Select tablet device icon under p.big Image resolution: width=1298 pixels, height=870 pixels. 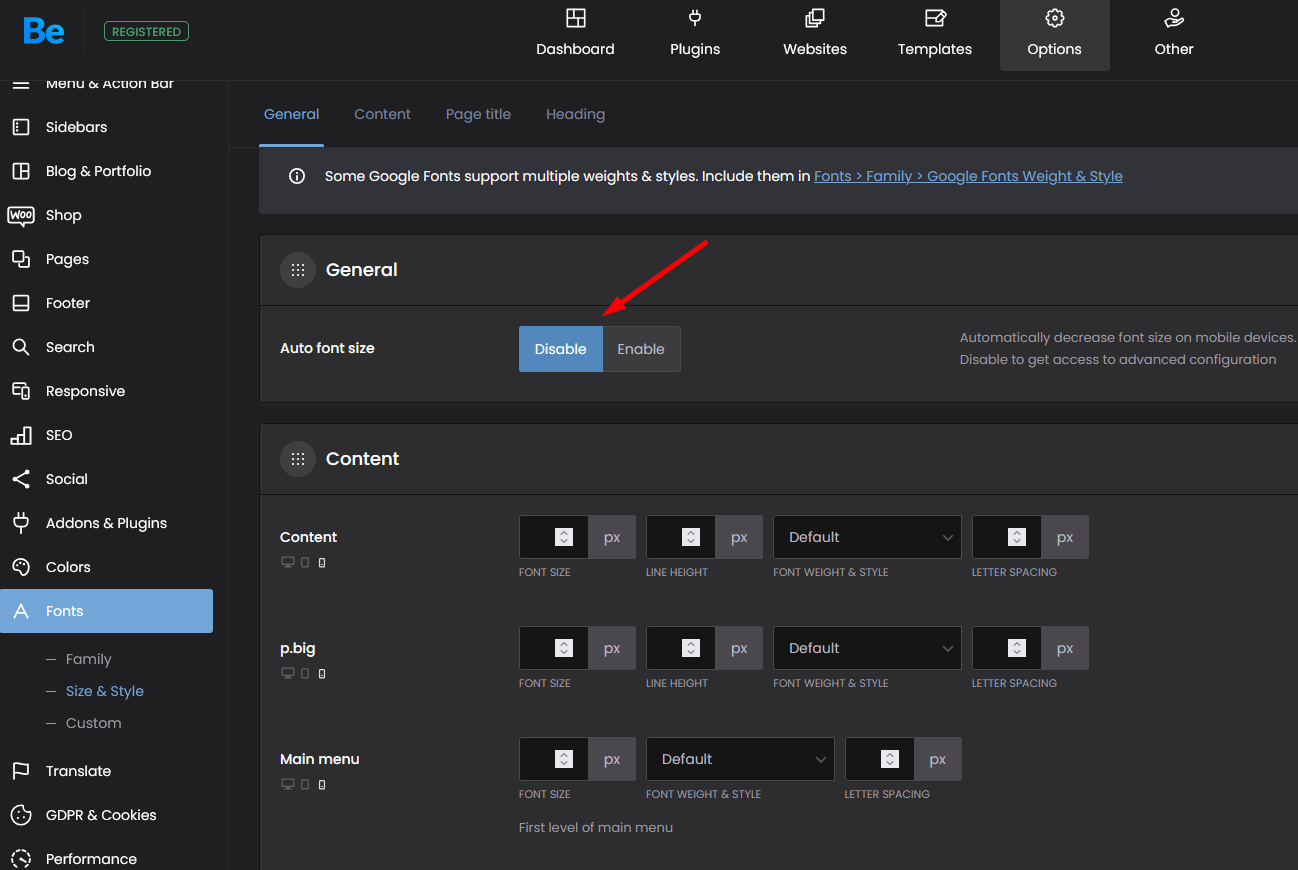[306, 674]
